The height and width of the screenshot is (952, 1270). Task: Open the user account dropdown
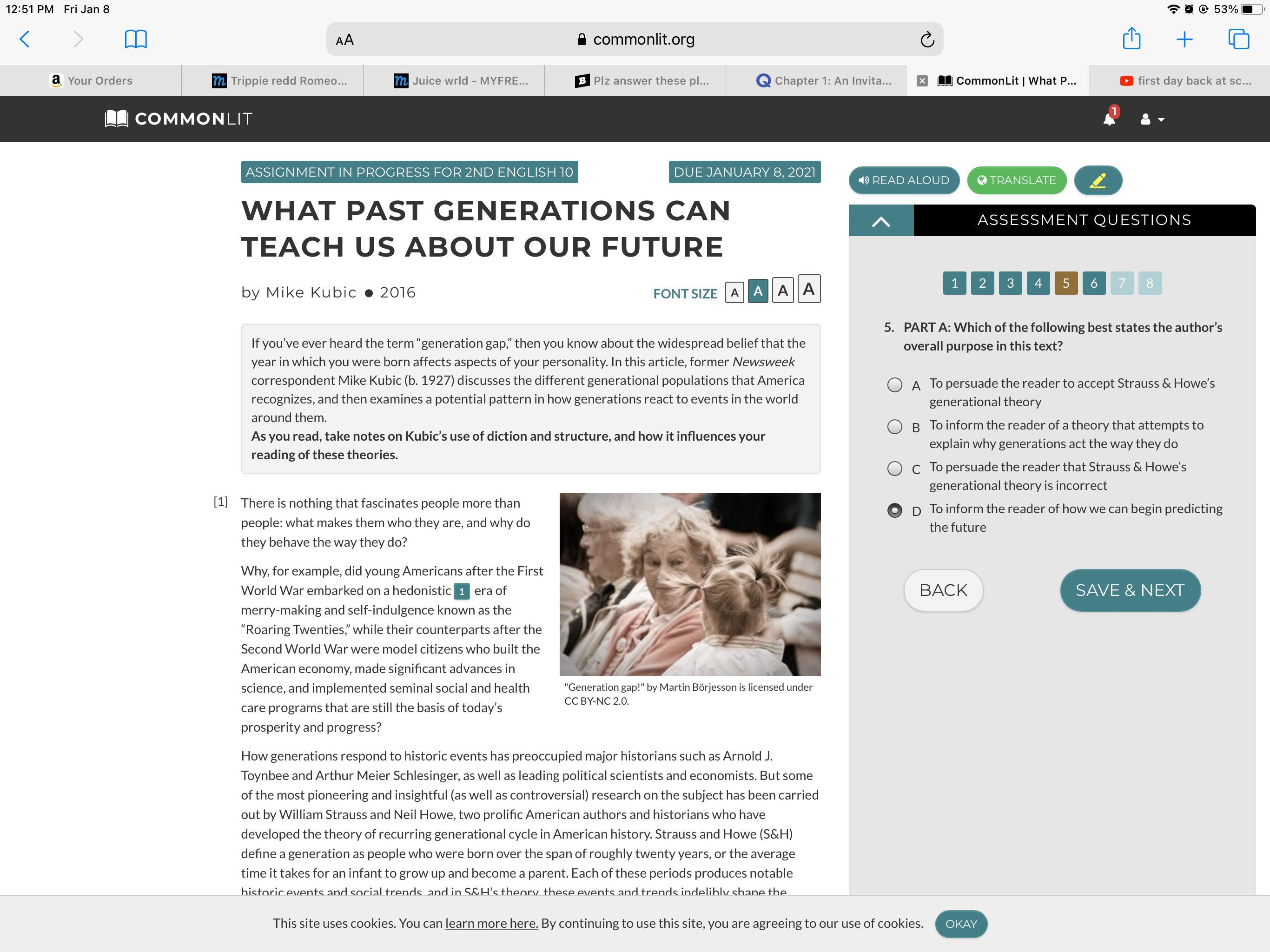click(1151, 119)
